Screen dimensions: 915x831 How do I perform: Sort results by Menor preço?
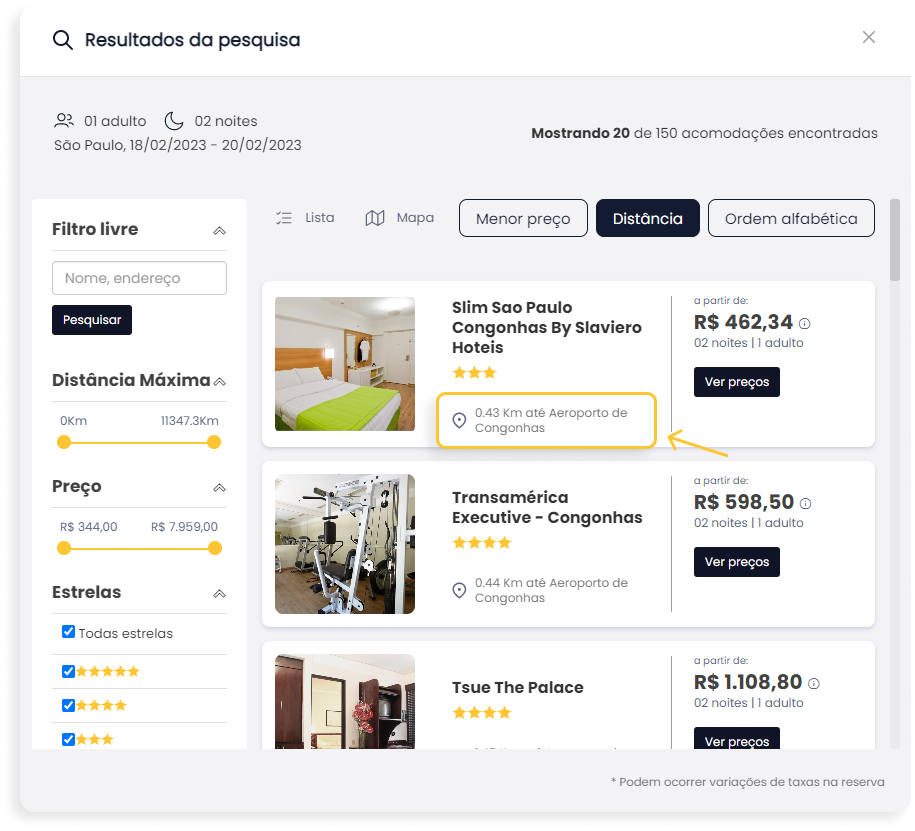pos(523,218)
